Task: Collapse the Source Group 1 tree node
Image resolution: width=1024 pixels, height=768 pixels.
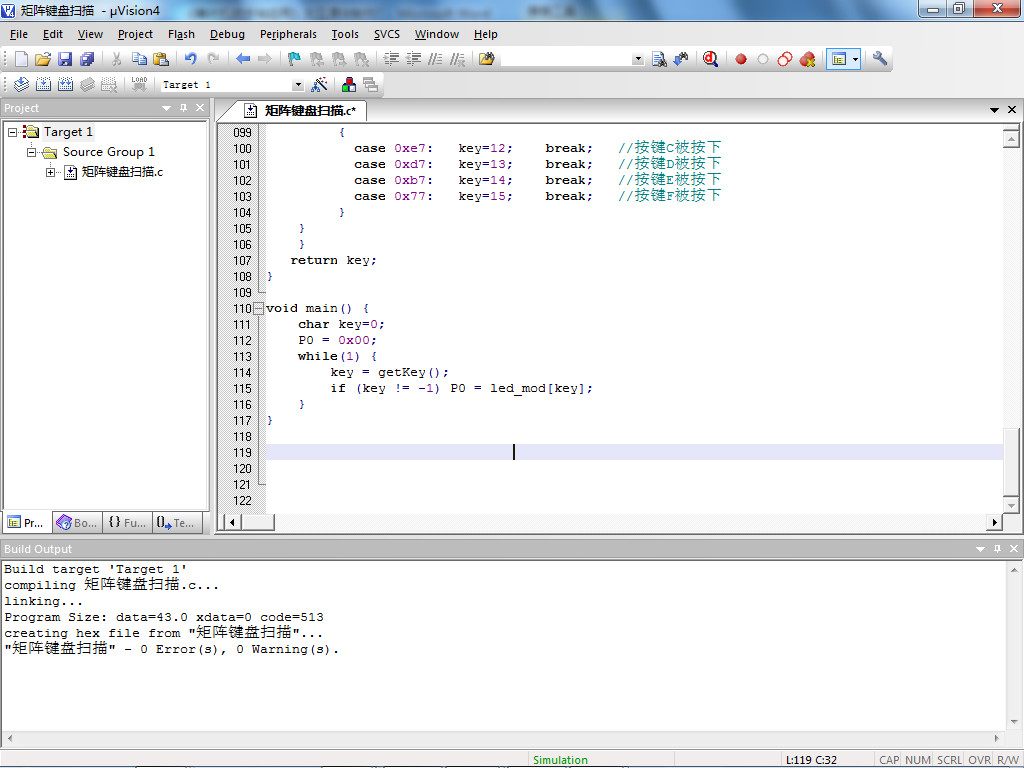Action: point(32,152)
